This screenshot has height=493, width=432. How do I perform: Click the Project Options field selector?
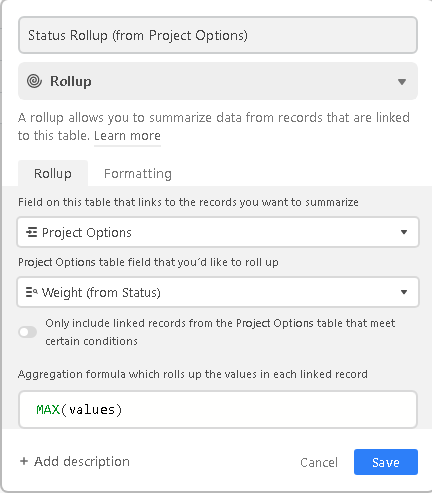[218, 232]
